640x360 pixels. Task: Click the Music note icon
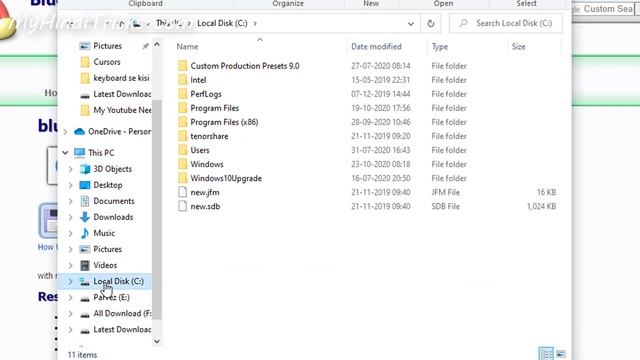(85, 233)
